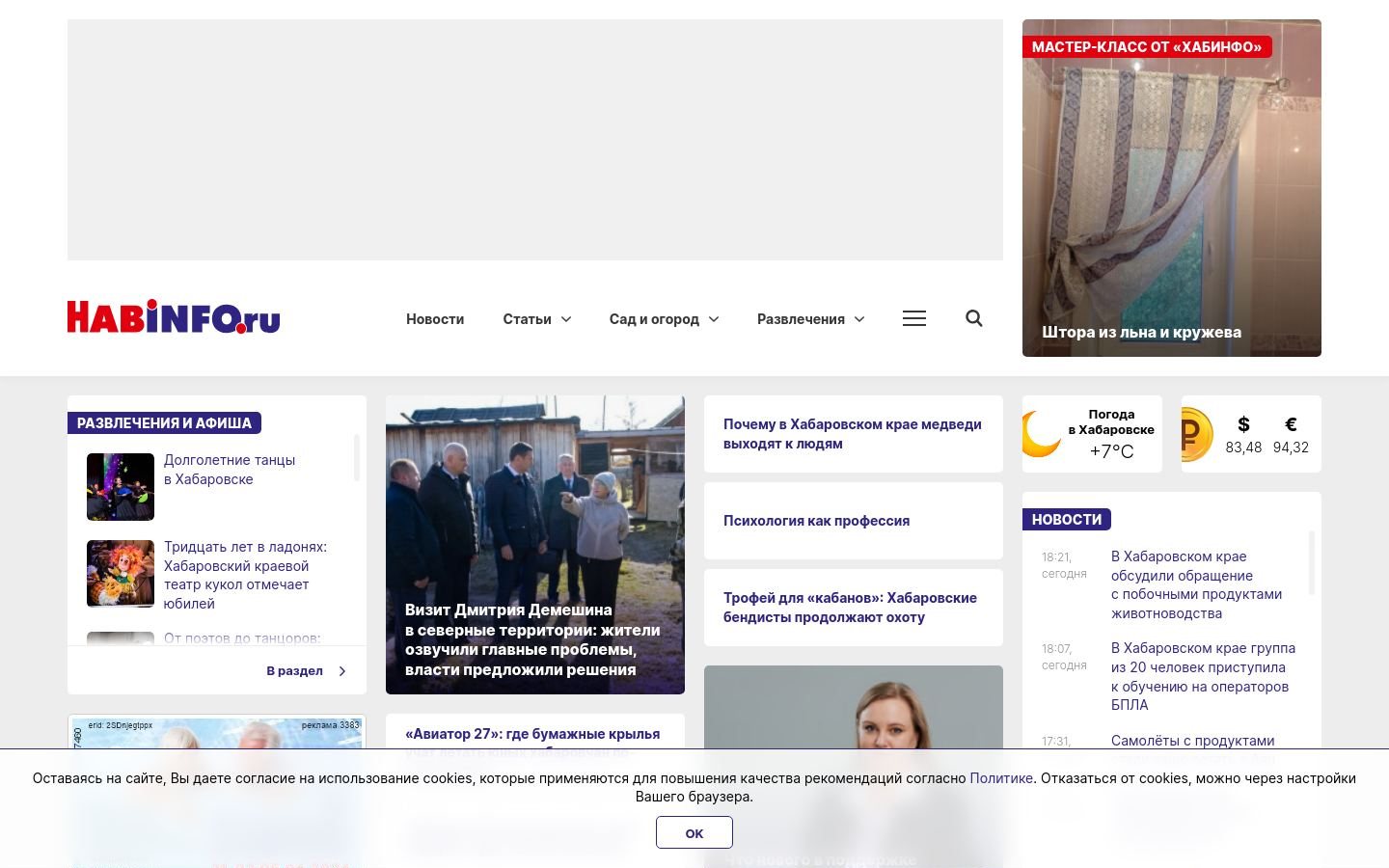Click «Мастер-класс от «Хабинфо»» label
The image size is (1389, 868).
pos(1147,46)
